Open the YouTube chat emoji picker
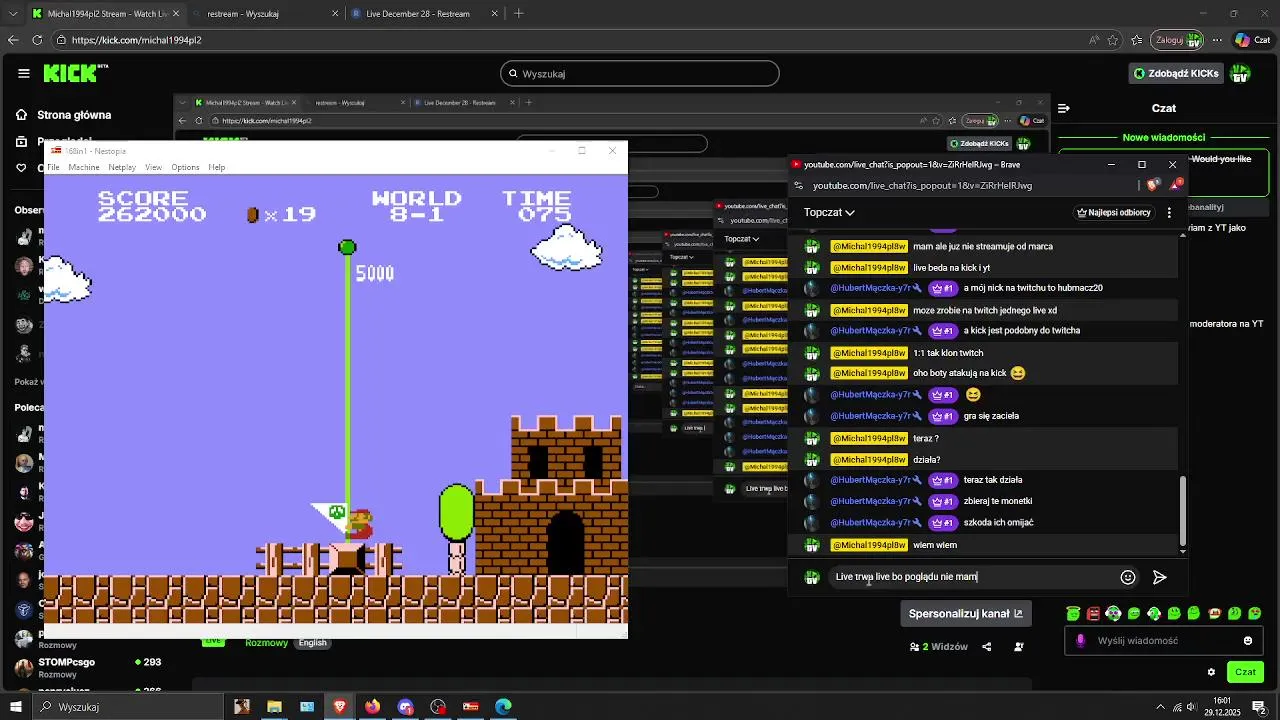 click(x=1128, y=577)
